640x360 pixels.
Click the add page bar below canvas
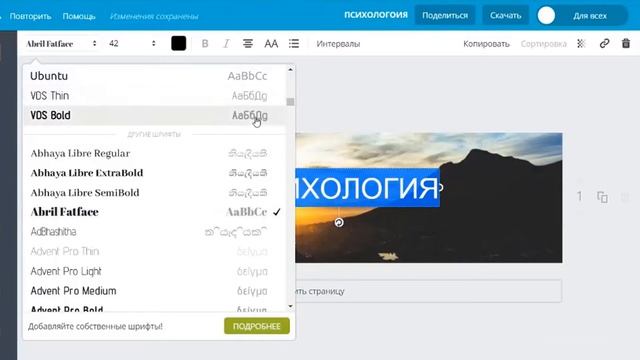[429, 291]
